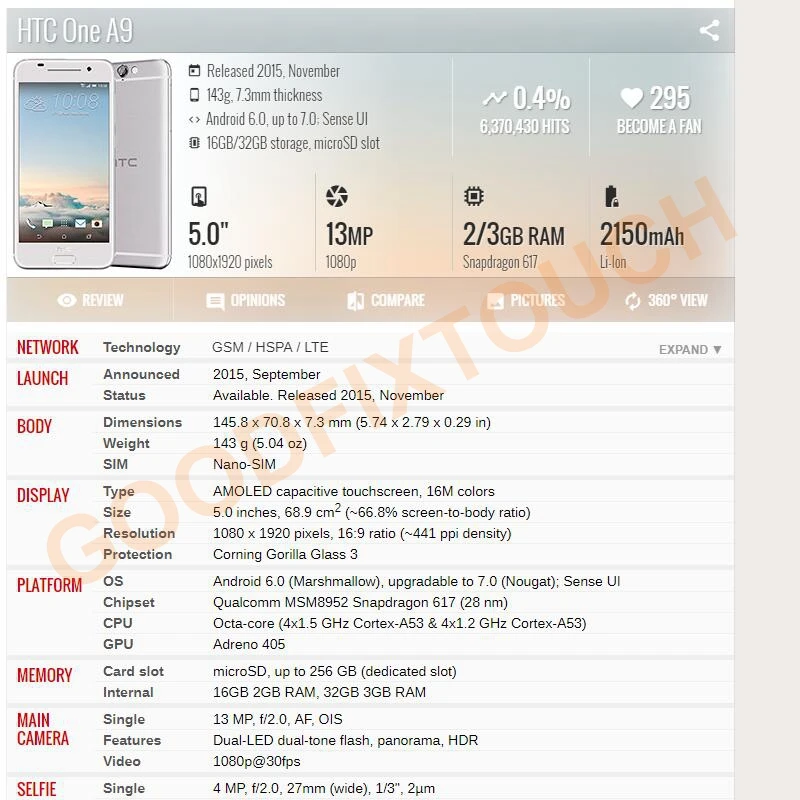Click the 6,370,430 hits counter
Screen dimensions: 800x800
[x=524, y=127]
